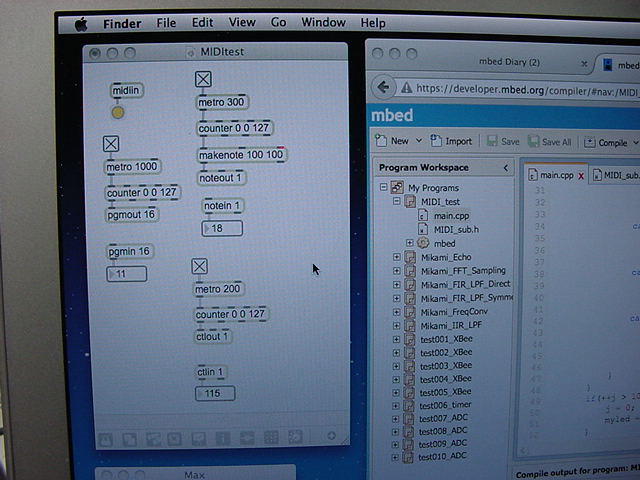Screen dimensions: 640x480
Task: Open the File menu
Action: click(166, 23)
